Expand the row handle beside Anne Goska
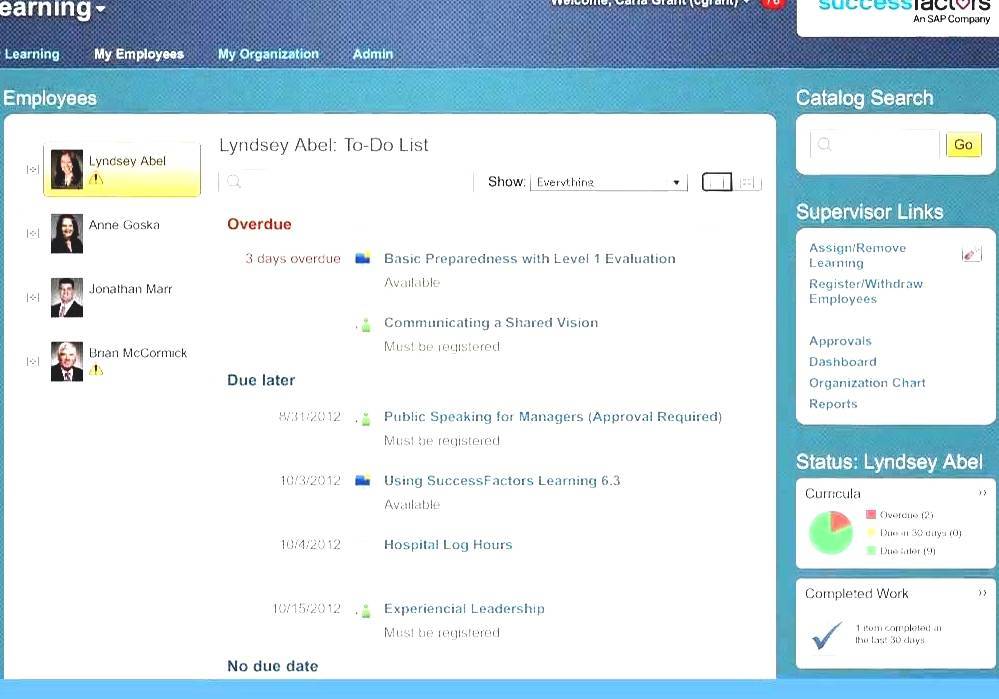This screenshot has height=699, width=999. point(32,234)
